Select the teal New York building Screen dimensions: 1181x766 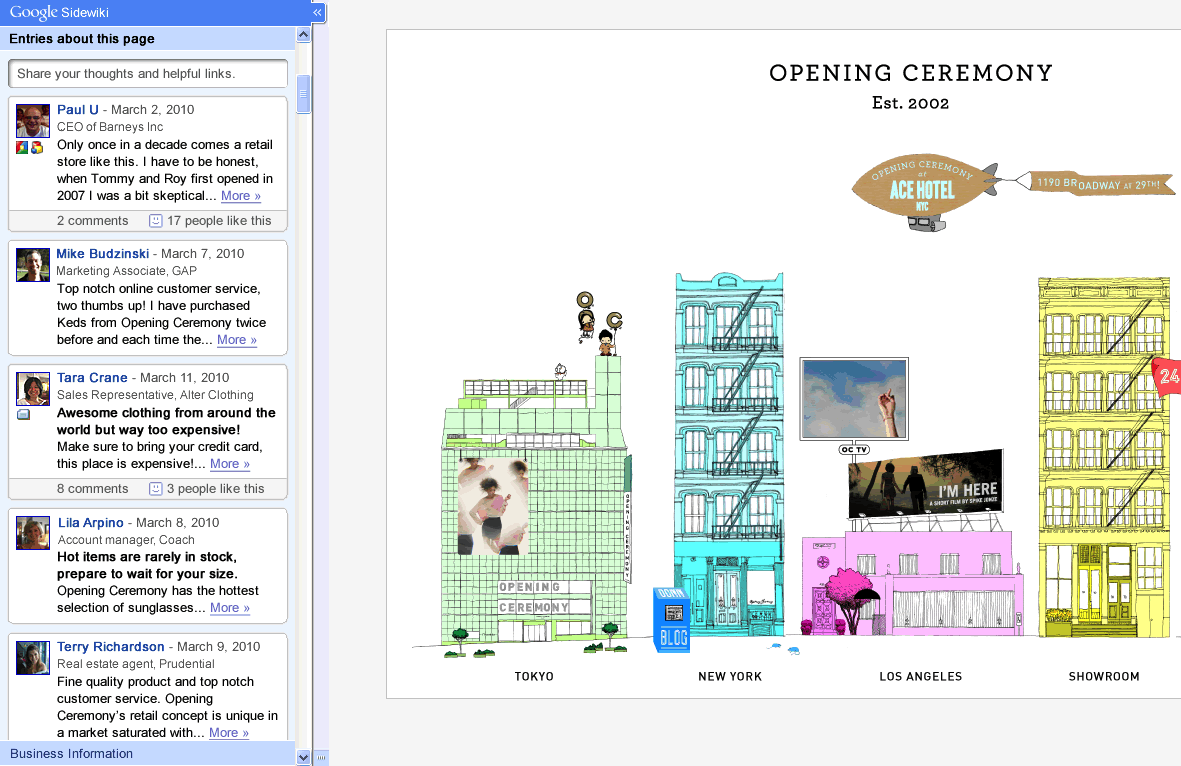(x=729, y=455)
